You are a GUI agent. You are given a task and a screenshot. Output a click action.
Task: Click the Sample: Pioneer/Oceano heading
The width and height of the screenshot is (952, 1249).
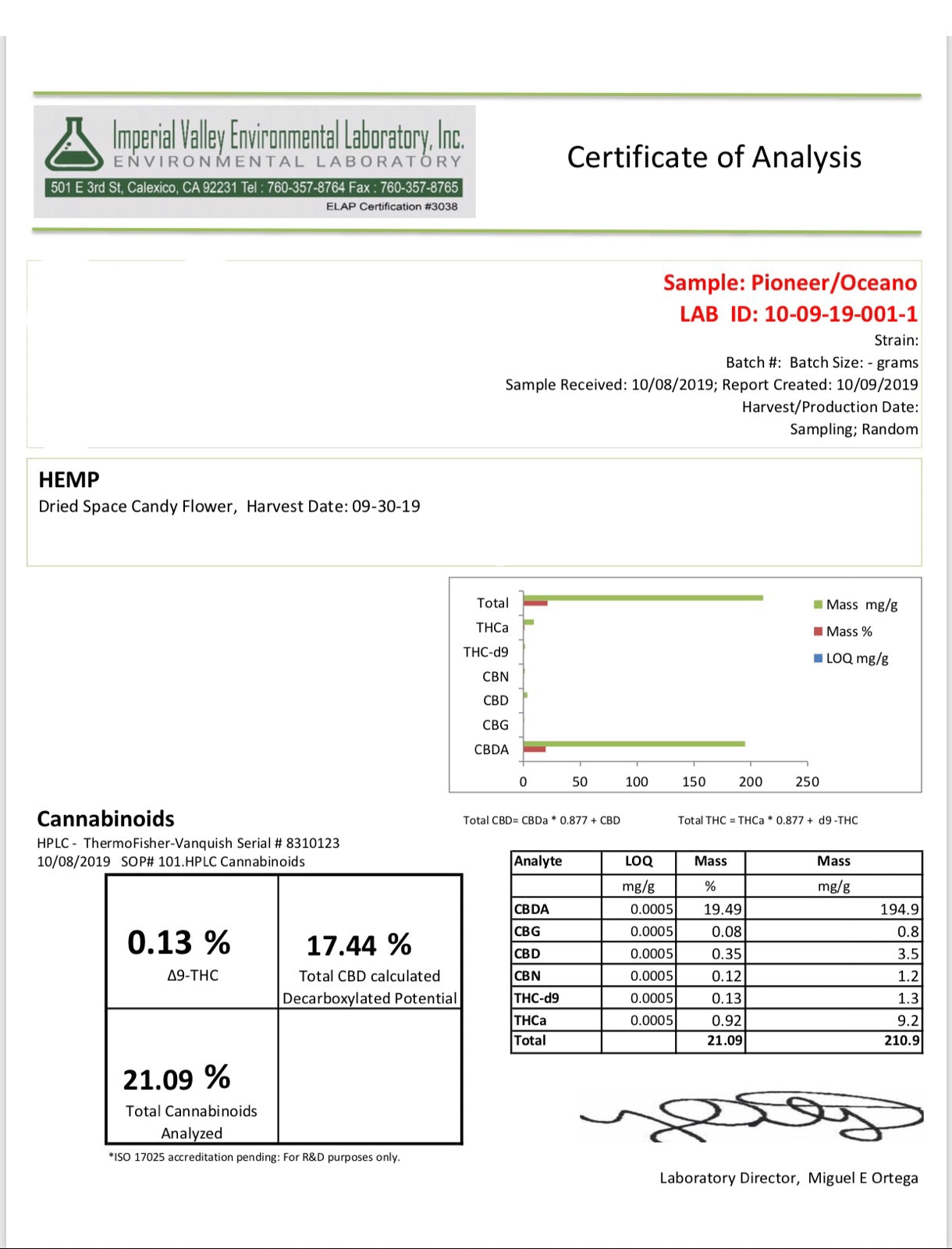point(790,283)
